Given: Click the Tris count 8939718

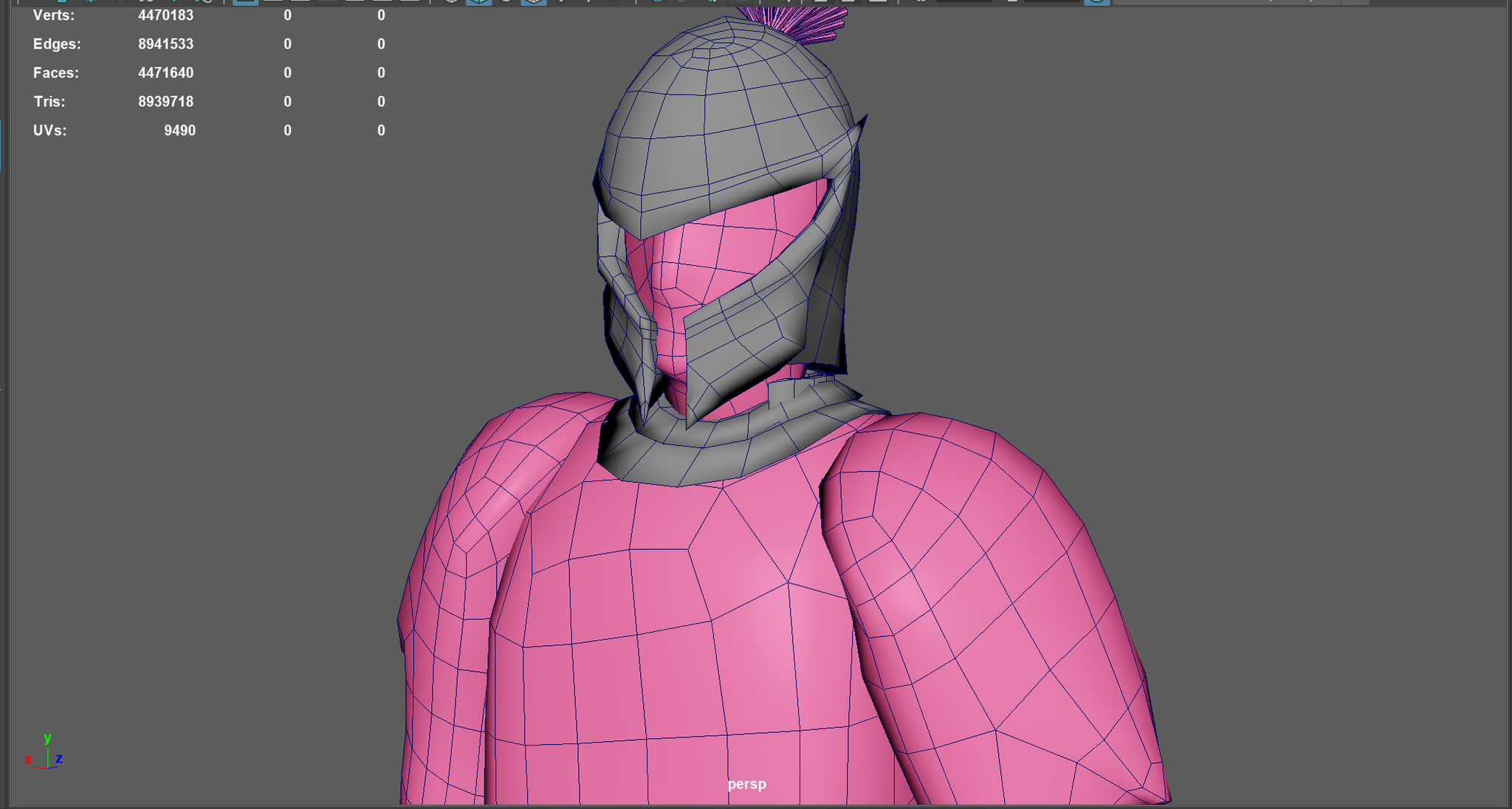Looking at the screenshot, I should [165, 102].
